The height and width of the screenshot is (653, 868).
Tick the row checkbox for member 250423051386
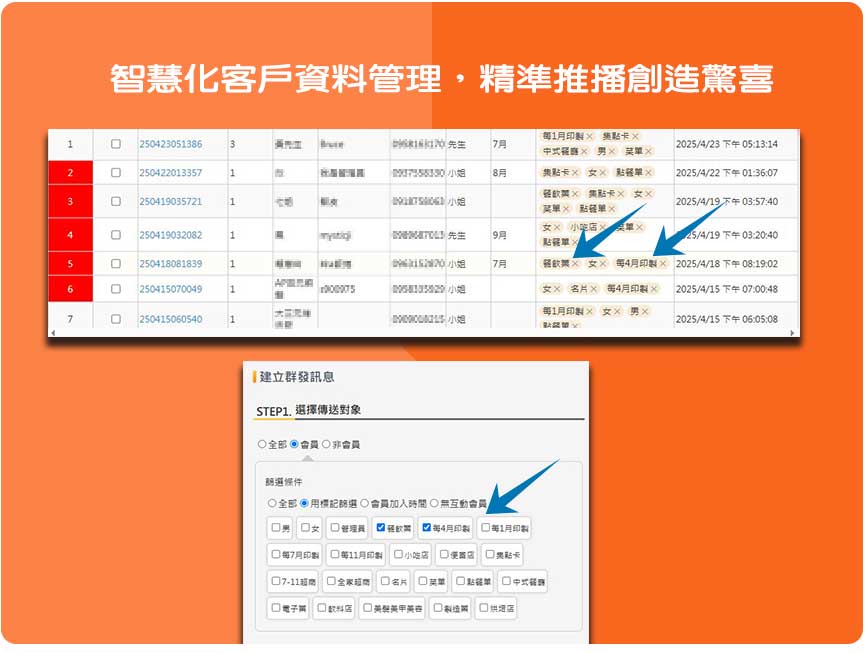116,144
